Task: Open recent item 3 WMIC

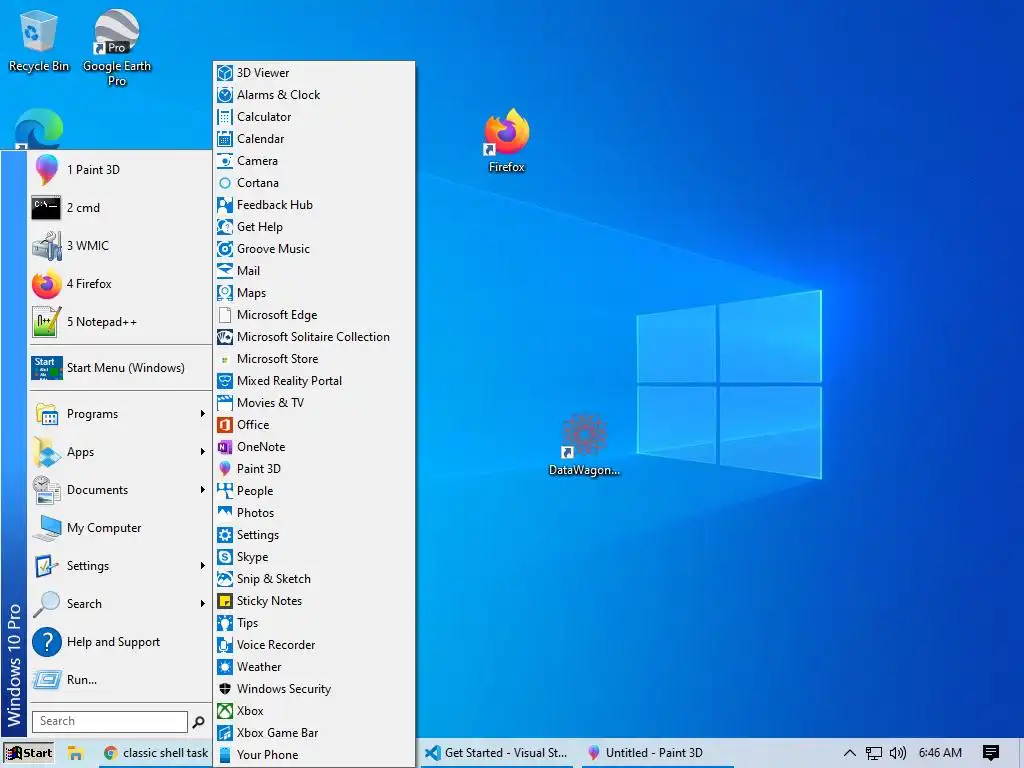Action: coord(120,246)
